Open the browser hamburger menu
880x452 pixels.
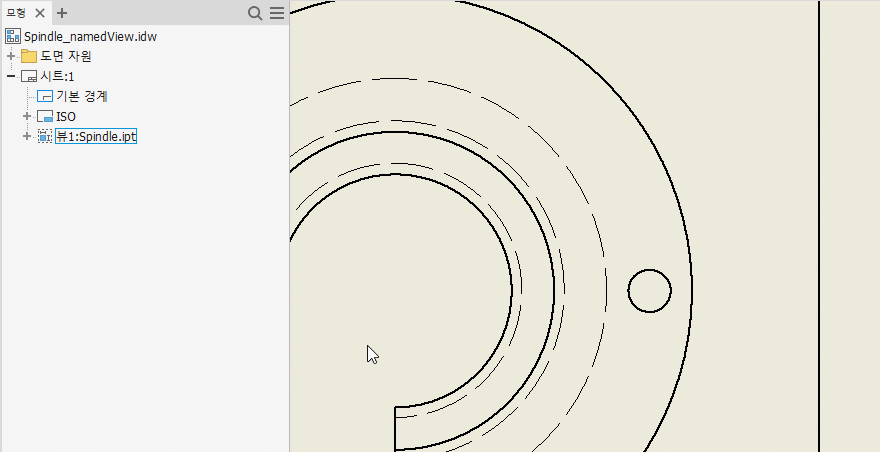pyautogui.click(x=277, y=13)
